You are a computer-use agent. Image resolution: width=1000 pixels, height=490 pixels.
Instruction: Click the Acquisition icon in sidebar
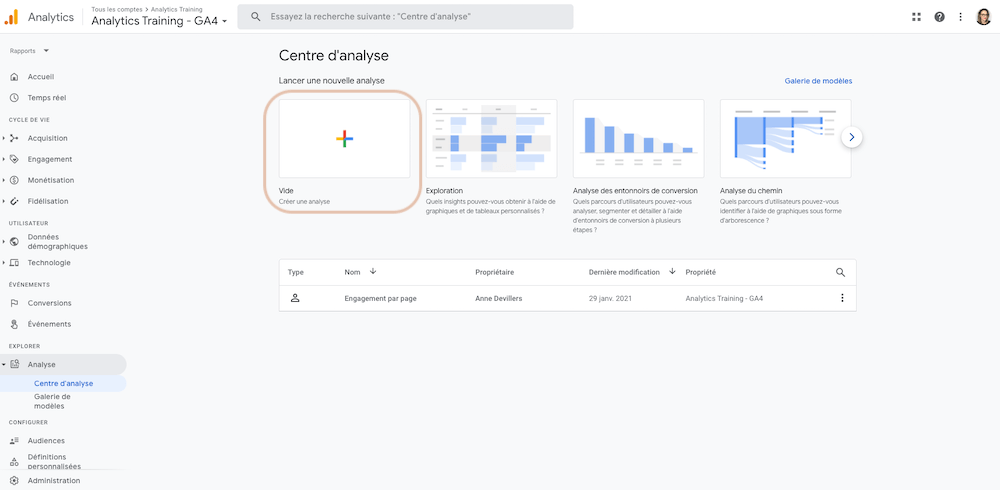pos(15,138)
